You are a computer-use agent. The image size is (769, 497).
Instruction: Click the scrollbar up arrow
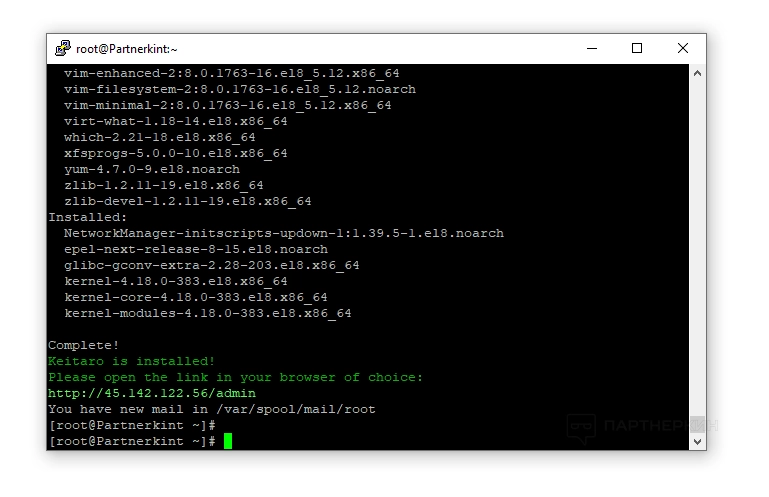(x=697, y=74)
